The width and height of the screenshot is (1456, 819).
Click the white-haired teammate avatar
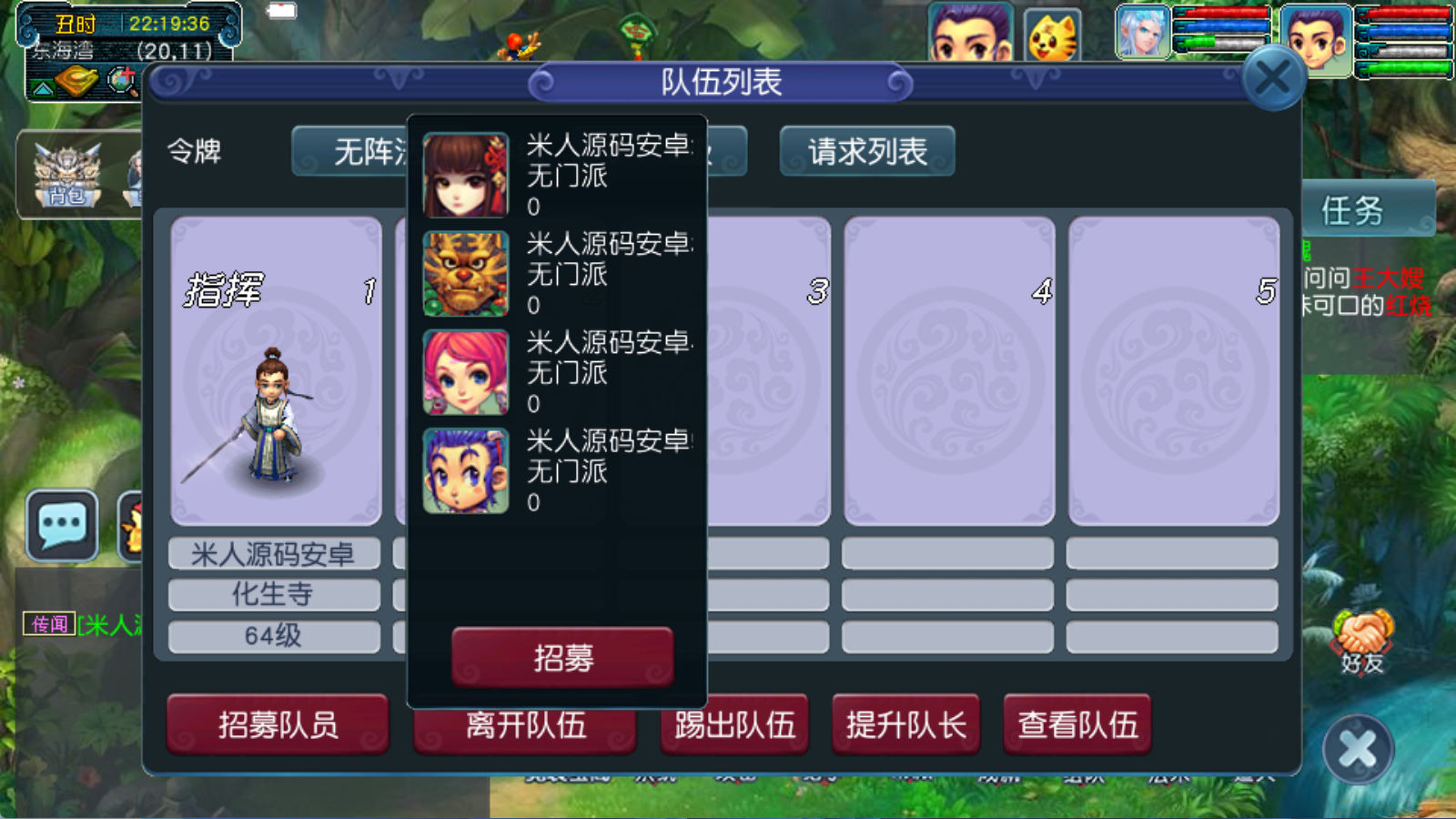1143,32
